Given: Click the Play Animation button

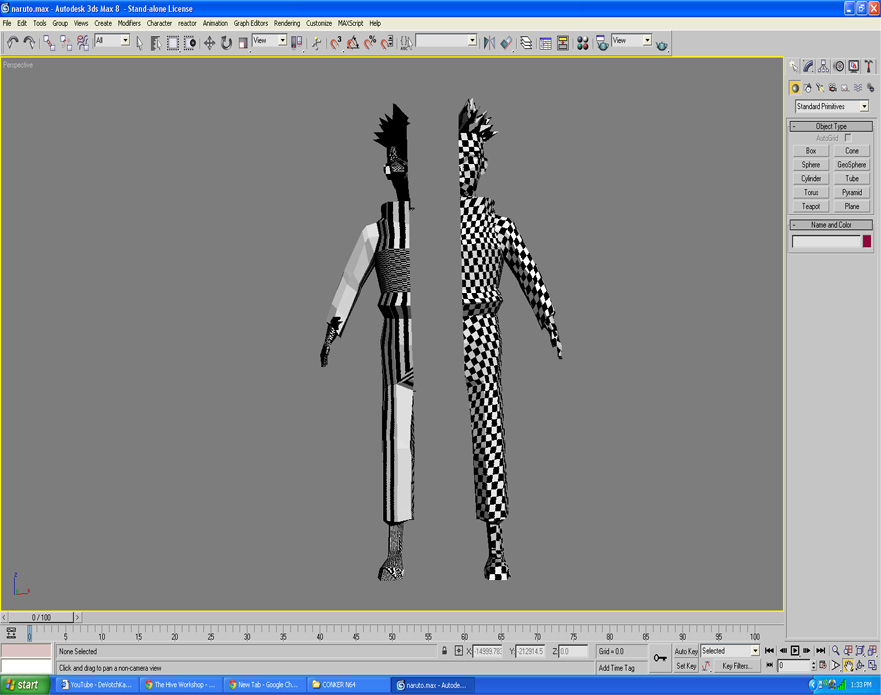Looking at the screenshot, I should (x=794, y=651).
